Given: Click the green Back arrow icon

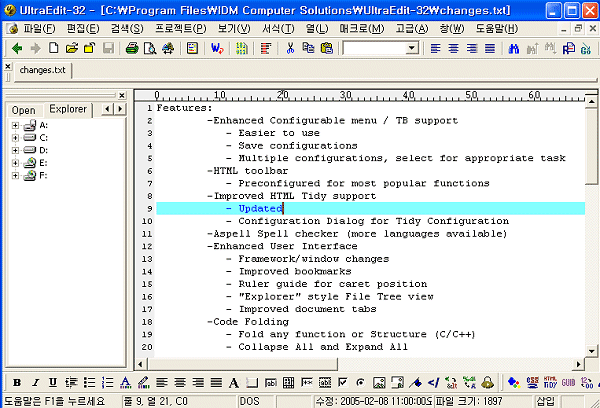Looking at the screenshot, I should coord(17,48).
